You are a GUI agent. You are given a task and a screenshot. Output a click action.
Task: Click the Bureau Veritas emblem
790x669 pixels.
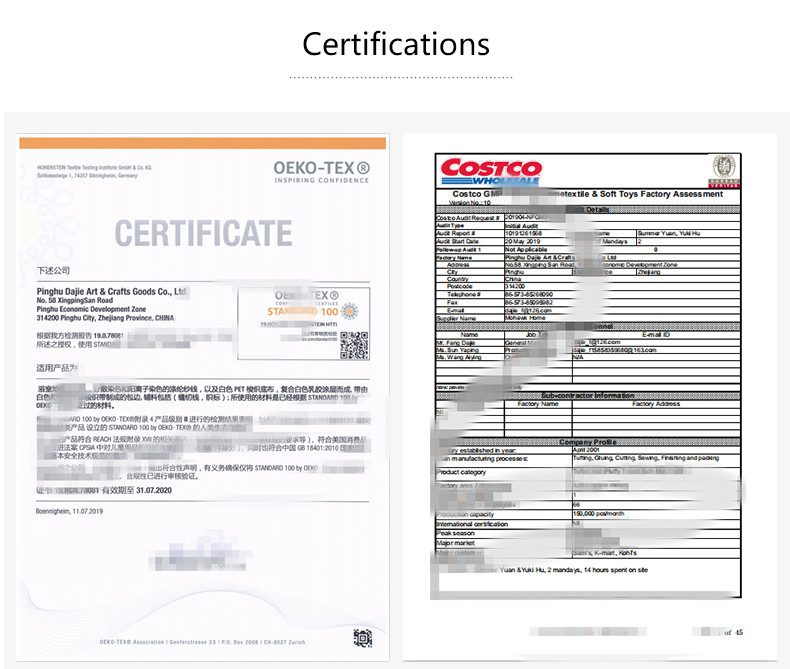click(724, 172)
